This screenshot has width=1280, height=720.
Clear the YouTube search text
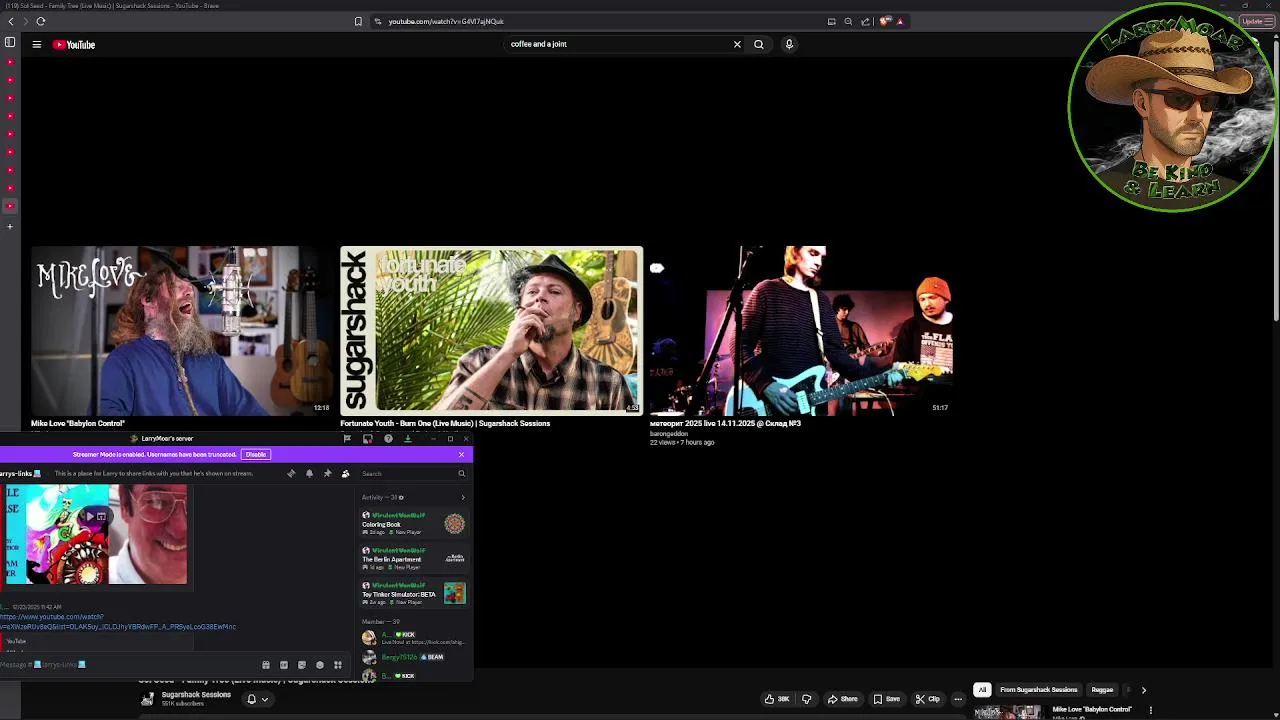coord(737,44)
